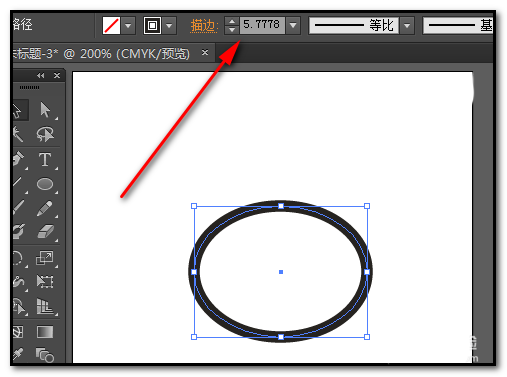Select the Line Segment tool
507x377 pixels.
[x=17, y=183]
